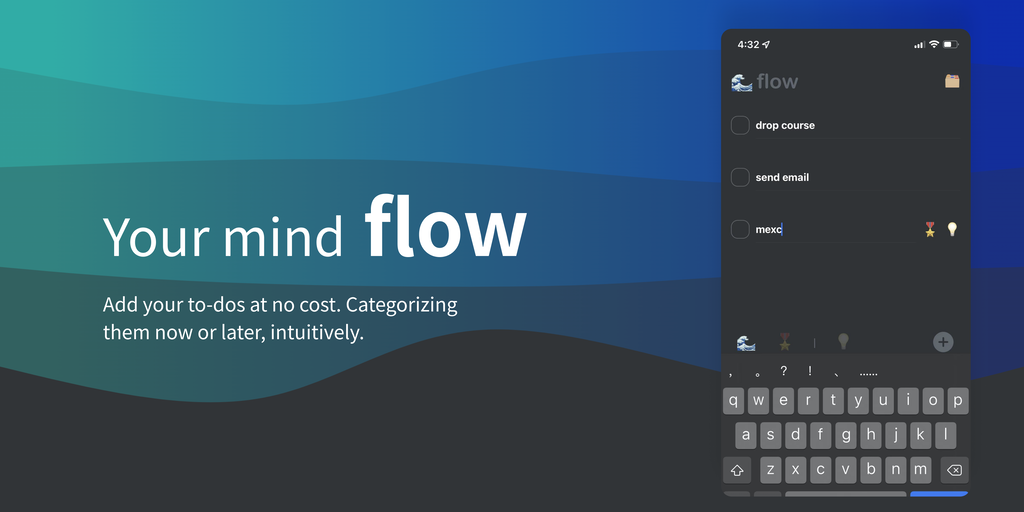Screen dimensions: 1024x512
Task: Tag mexc item with the medal icon
Action: (x=930, y=229)
